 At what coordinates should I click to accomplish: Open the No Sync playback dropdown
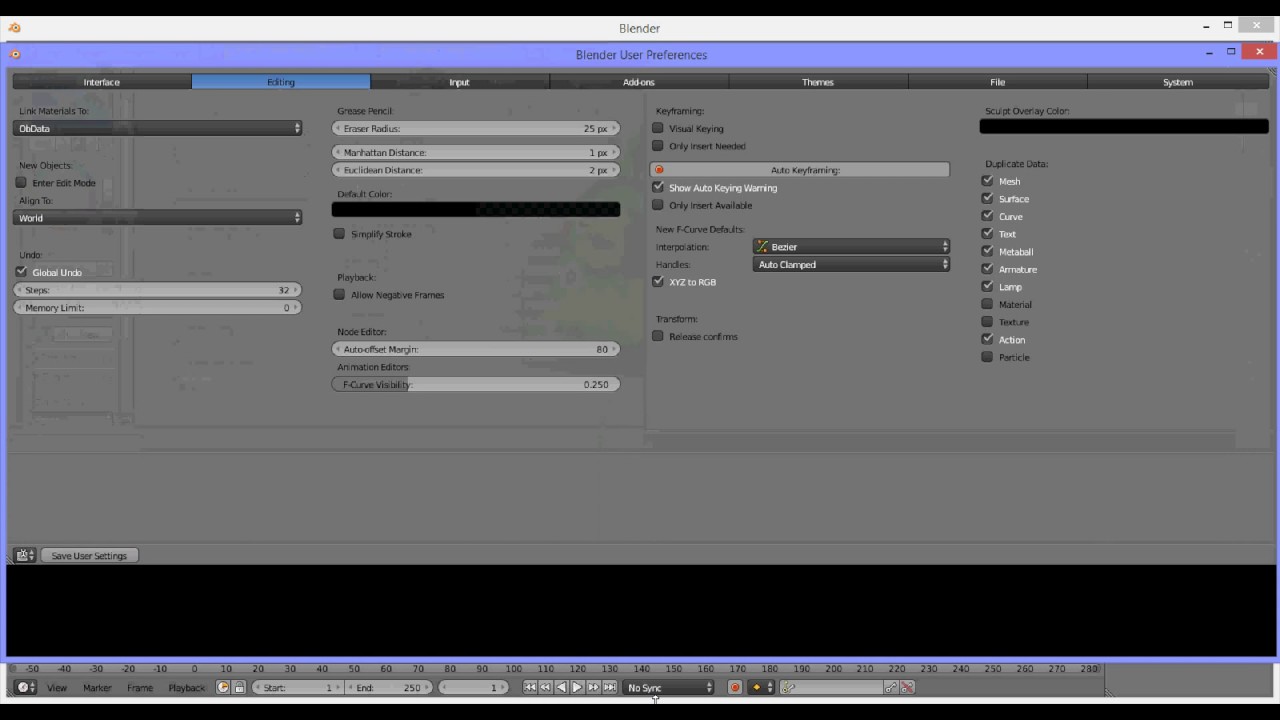click(669, 688)
